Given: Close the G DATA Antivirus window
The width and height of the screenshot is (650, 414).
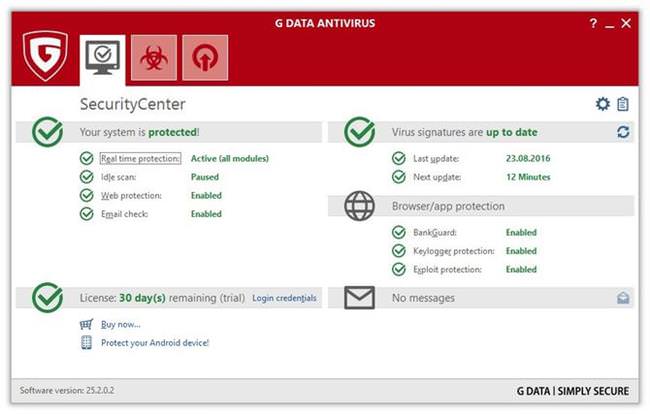Looking at the screenshot, I should point(626,23).
